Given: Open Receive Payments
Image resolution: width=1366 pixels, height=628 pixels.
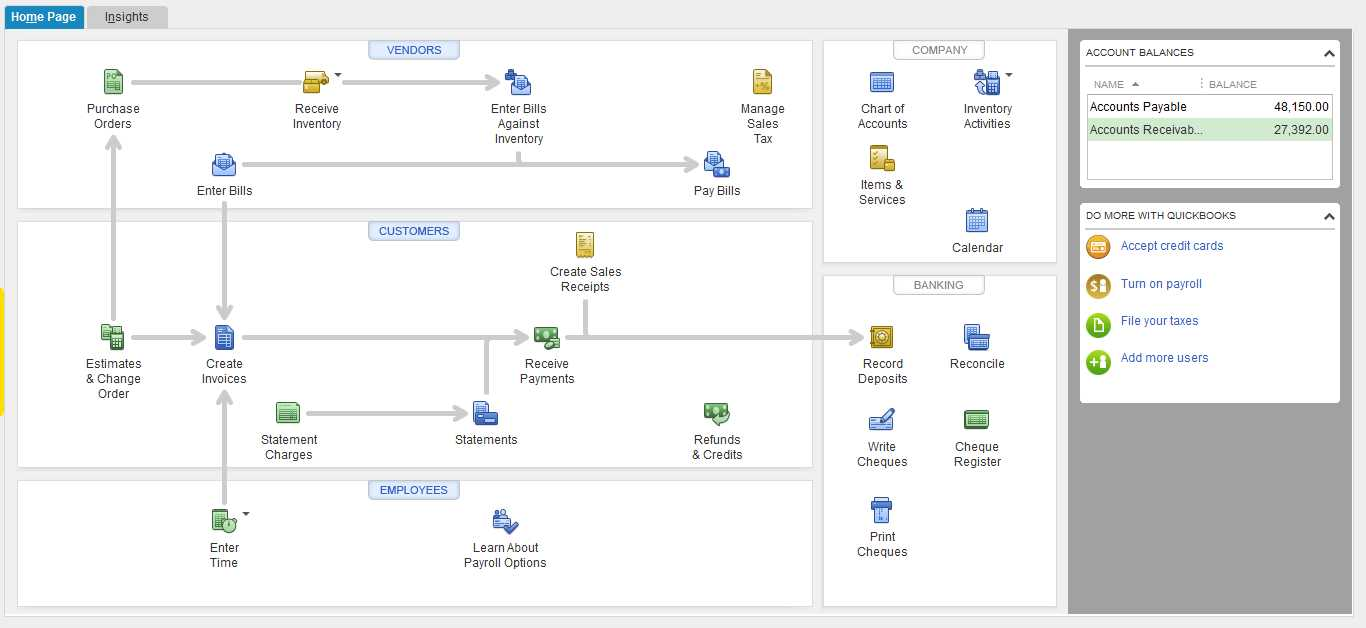Looking at the screenshot, I should [x=546, y=337].
